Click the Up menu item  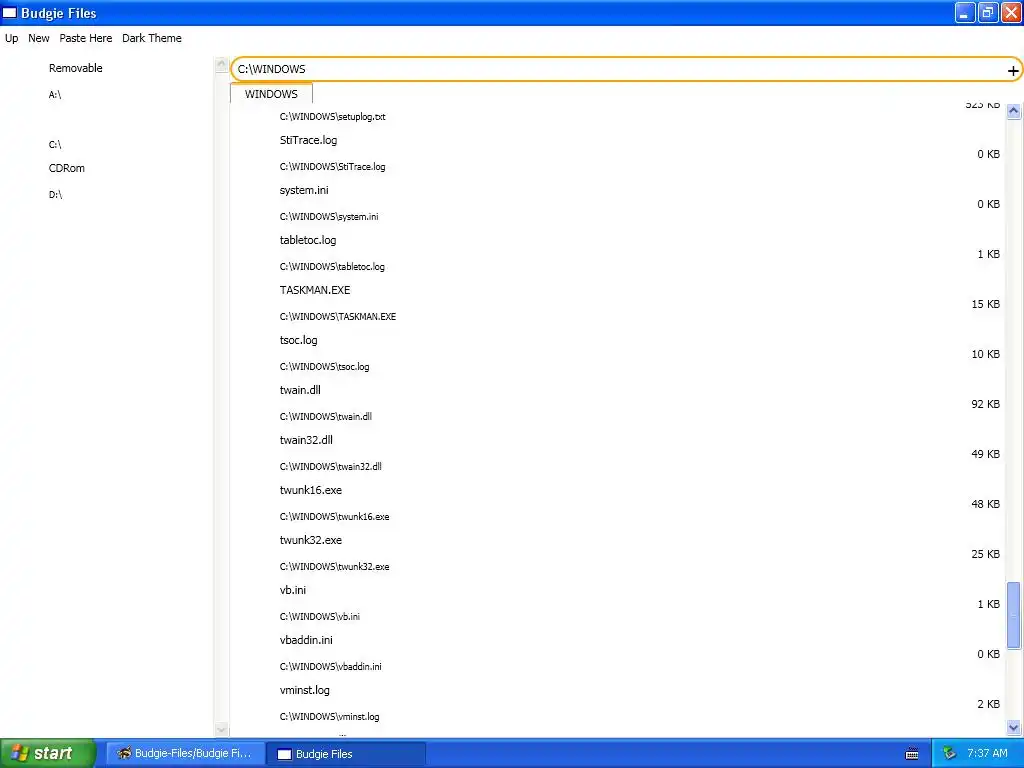pyautogui.click(x=12, y=38)
